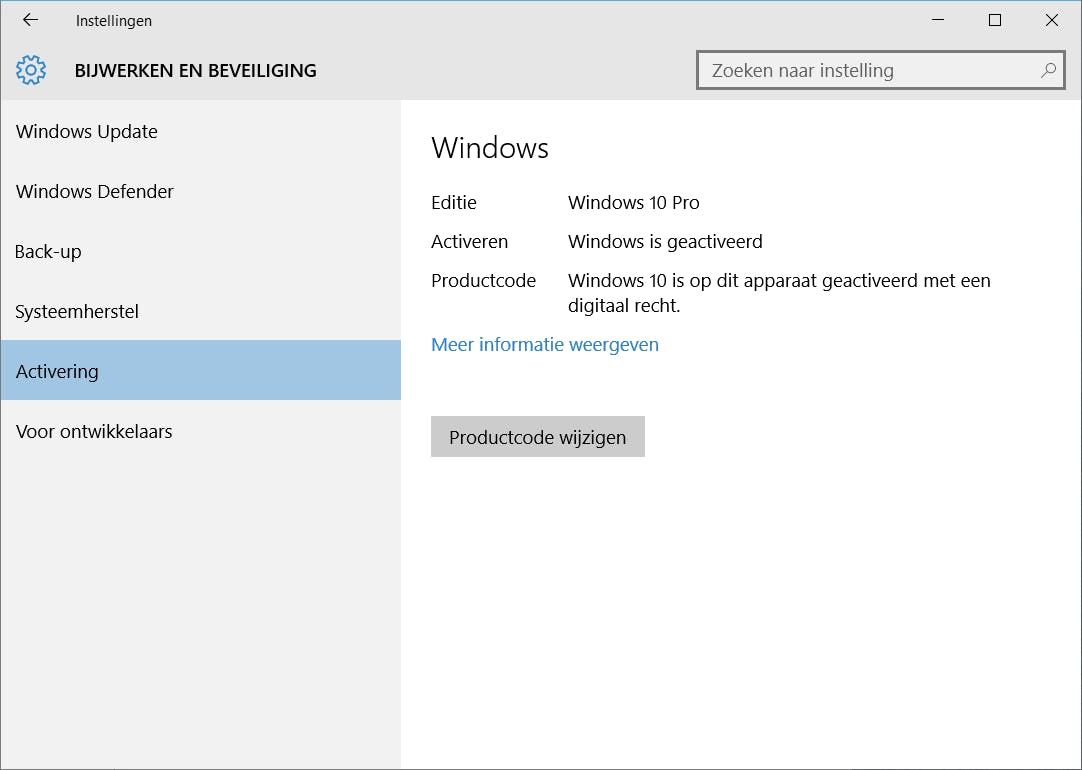Open Voor ontwikkelaars section
The height and width of the screenshot is (770, 1082).
[200, 431]
